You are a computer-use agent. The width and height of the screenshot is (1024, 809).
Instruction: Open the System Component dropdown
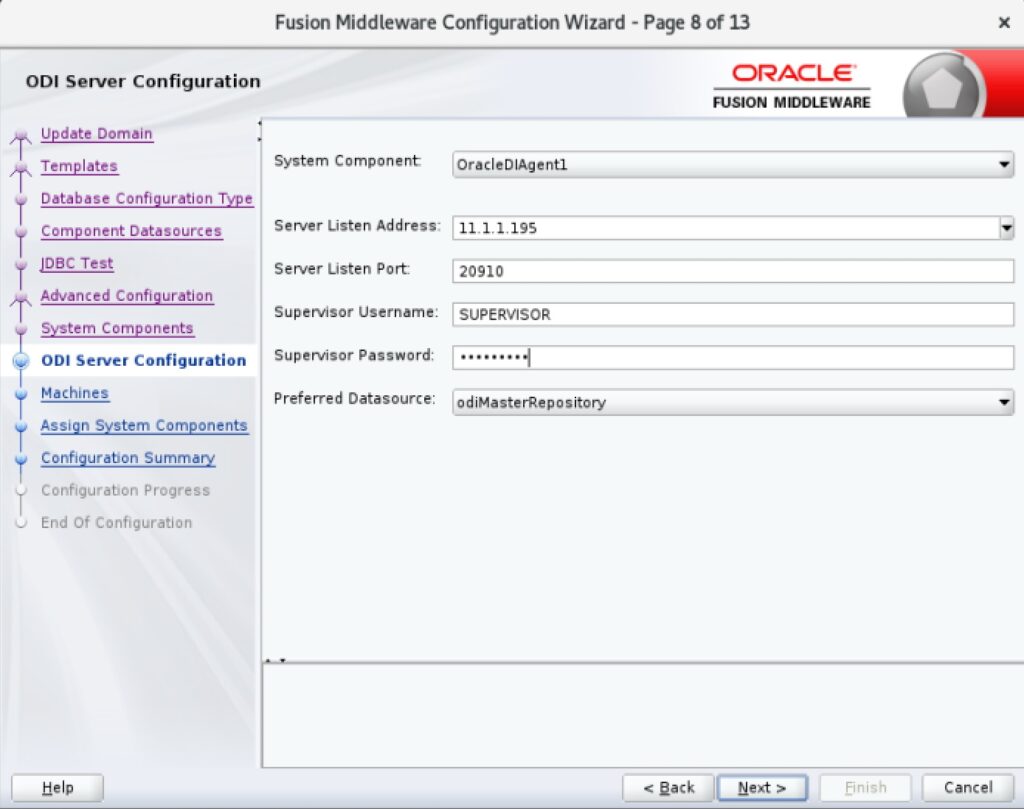coord(733,165)
